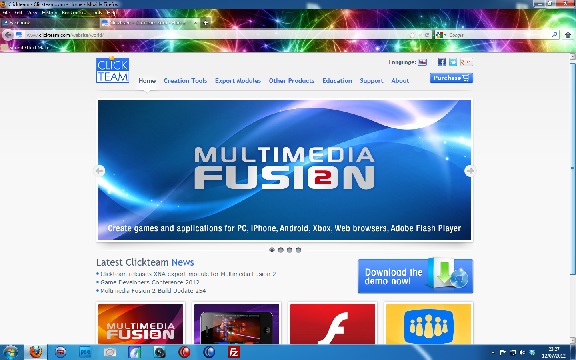The width and height of the screenshot is (576, 360).
Task: Click the Flash export module thumbnail
Action: pos(332,324)
